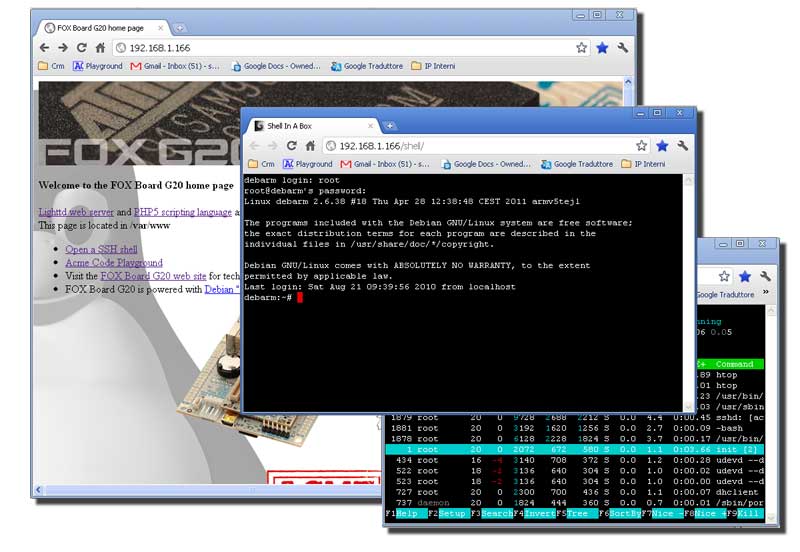Click bookmark star in Shell In A Box address bar
The height and width of the screenshot is (552, 800).
[641, 146]
